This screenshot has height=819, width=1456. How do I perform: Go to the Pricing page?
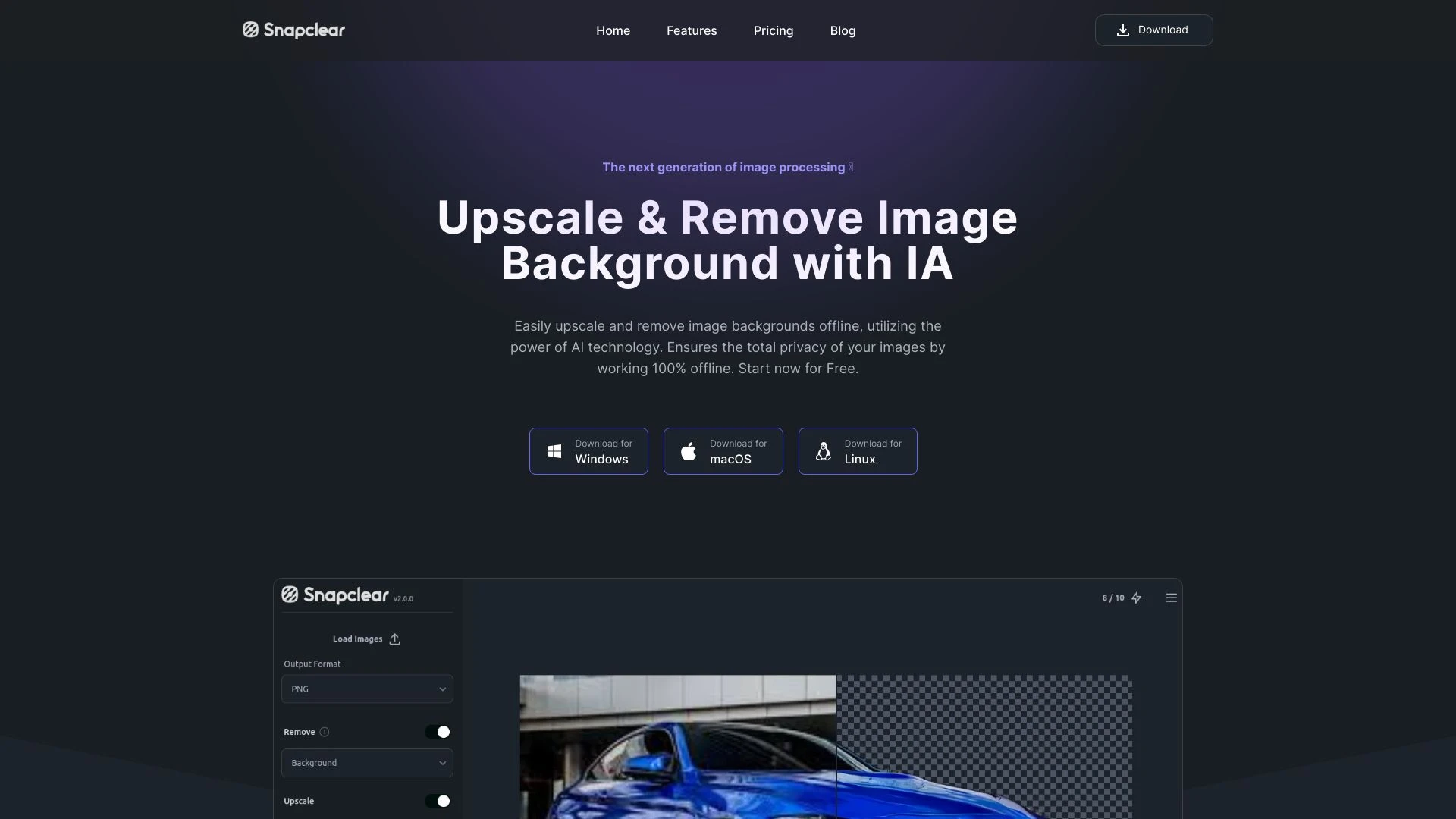[x=773, y=31]
